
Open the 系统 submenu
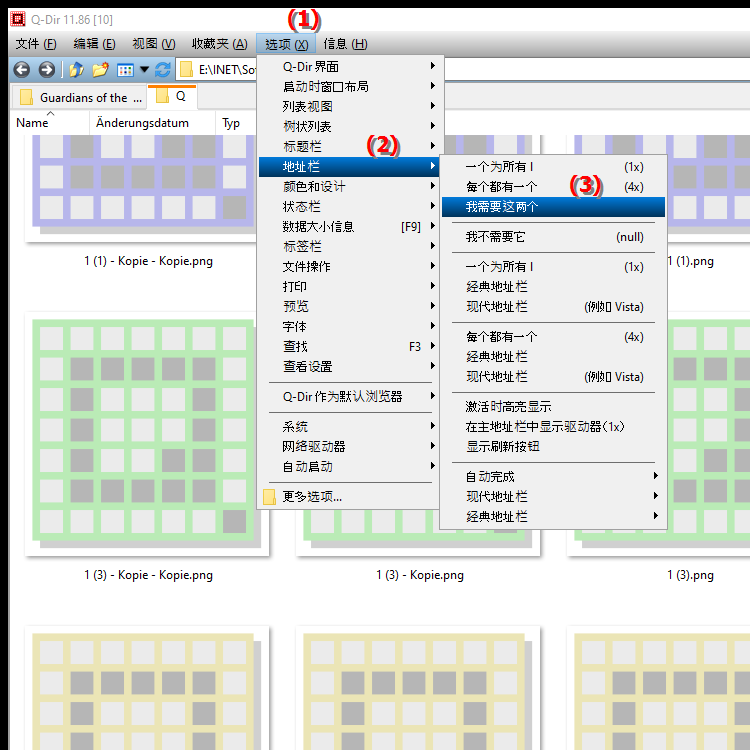point(349,427)
